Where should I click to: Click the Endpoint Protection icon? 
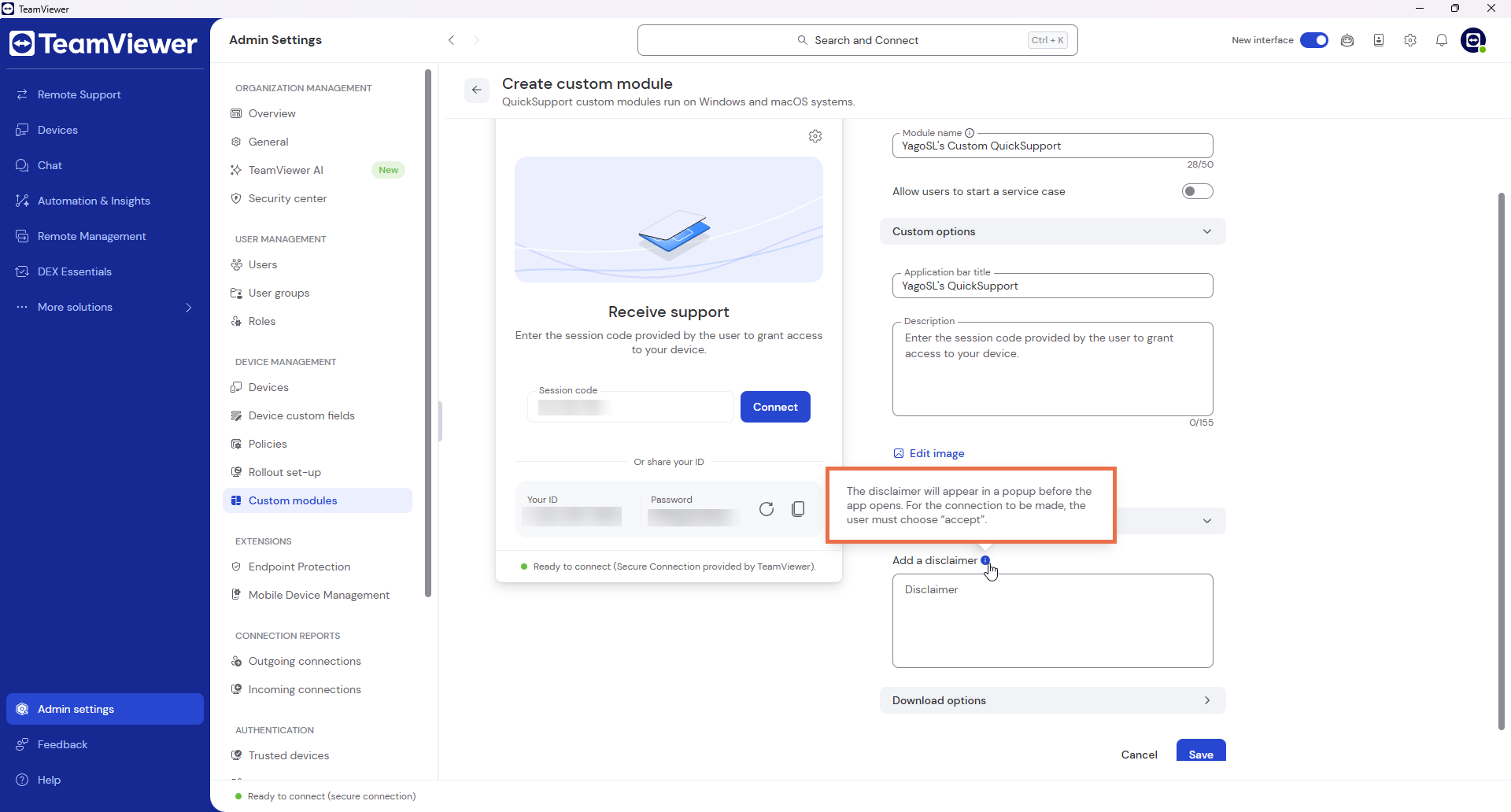(236, 567)
